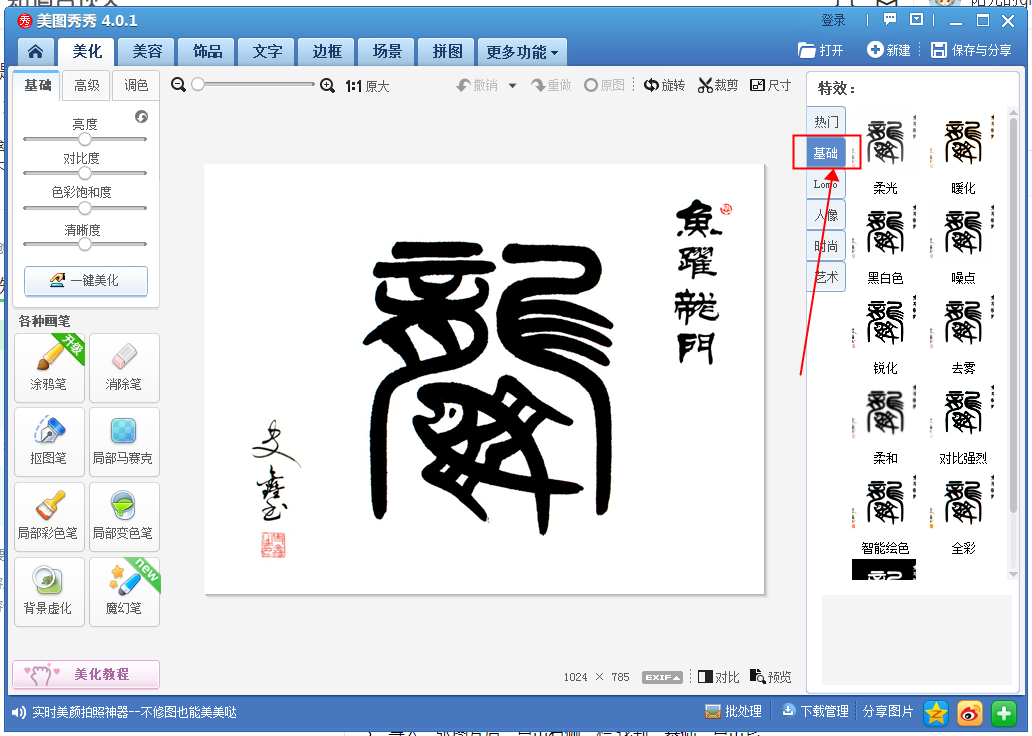Click the 色彩饱和度 saturation slider handle
The image size is (1032, 736).
[84, 208]
